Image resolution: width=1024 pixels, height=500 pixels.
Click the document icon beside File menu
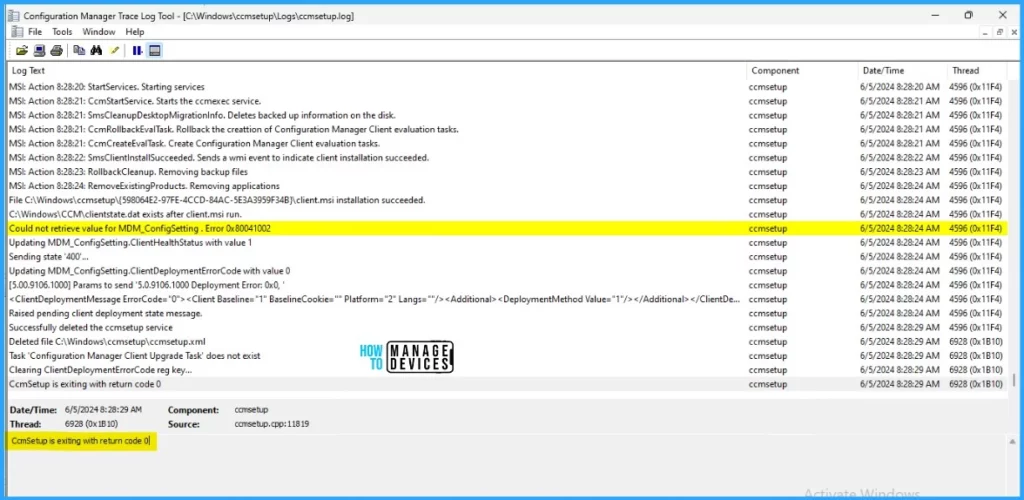[x=17, y=31]
